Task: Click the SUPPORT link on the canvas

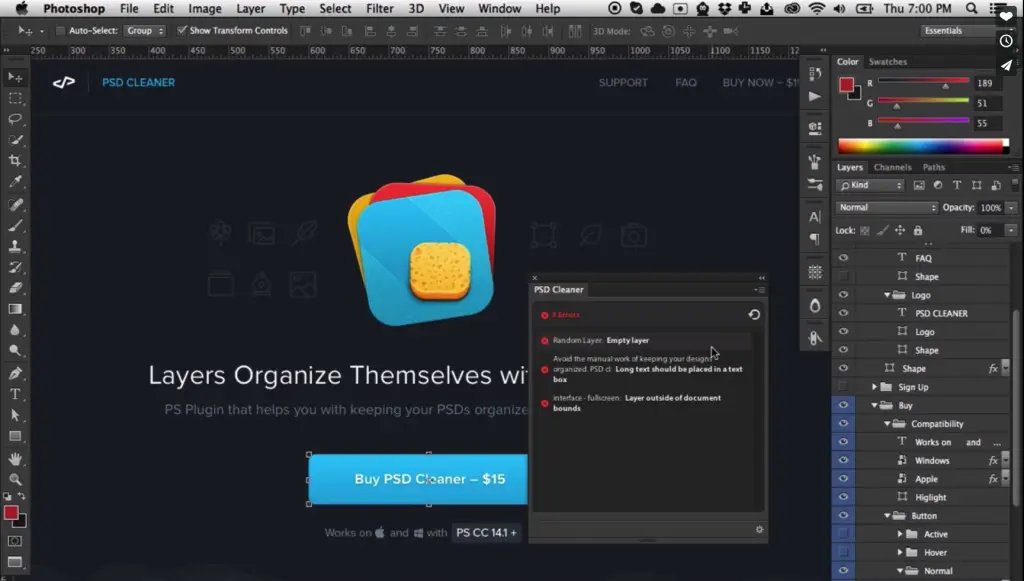Action: pyautogui.click(x=623, y=82)
